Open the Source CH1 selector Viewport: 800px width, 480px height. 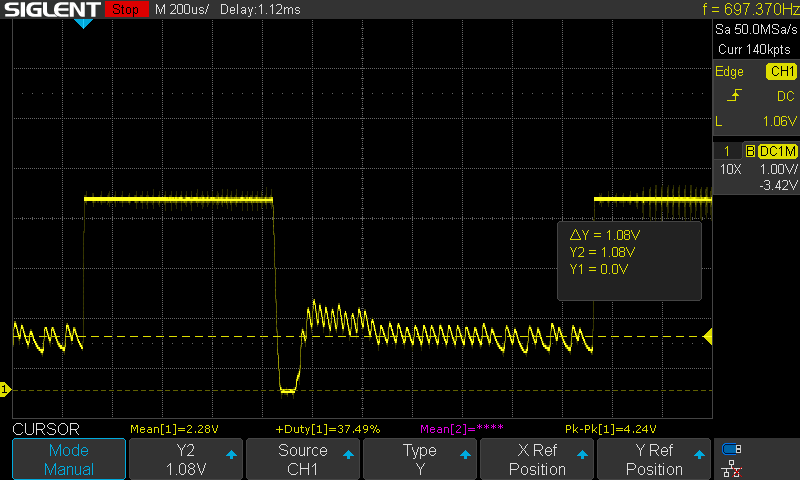(302, 460)
